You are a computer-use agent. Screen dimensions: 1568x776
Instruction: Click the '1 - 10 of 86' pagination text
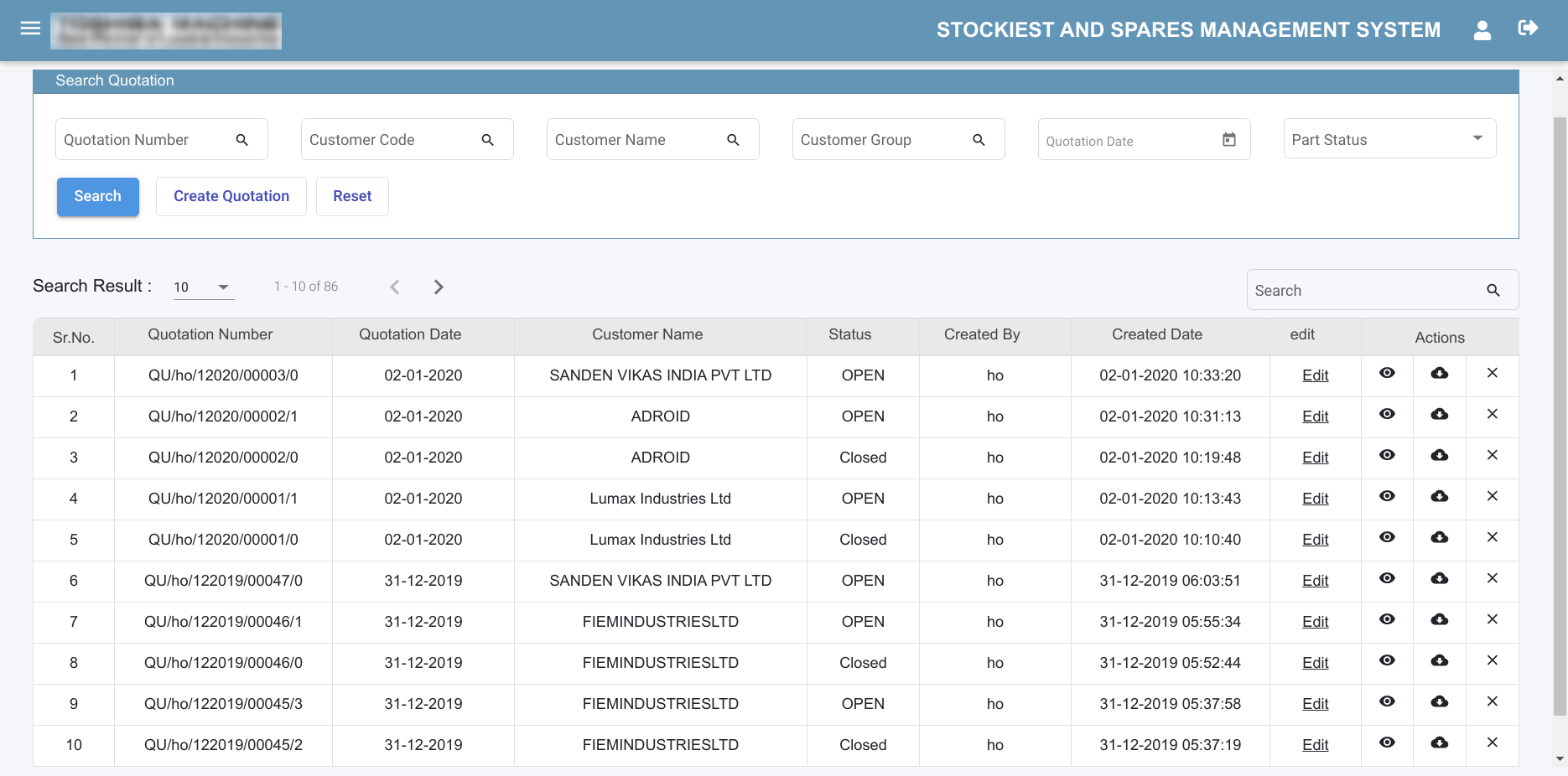tap(306, 287)
